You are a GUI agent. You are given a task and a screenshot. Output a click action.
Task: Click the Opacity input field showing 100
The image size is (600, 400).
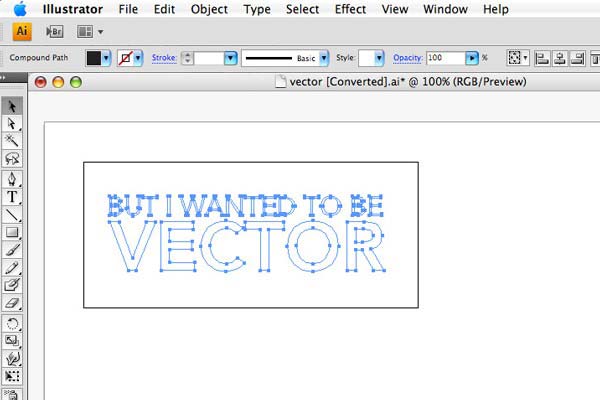[446, 58]
